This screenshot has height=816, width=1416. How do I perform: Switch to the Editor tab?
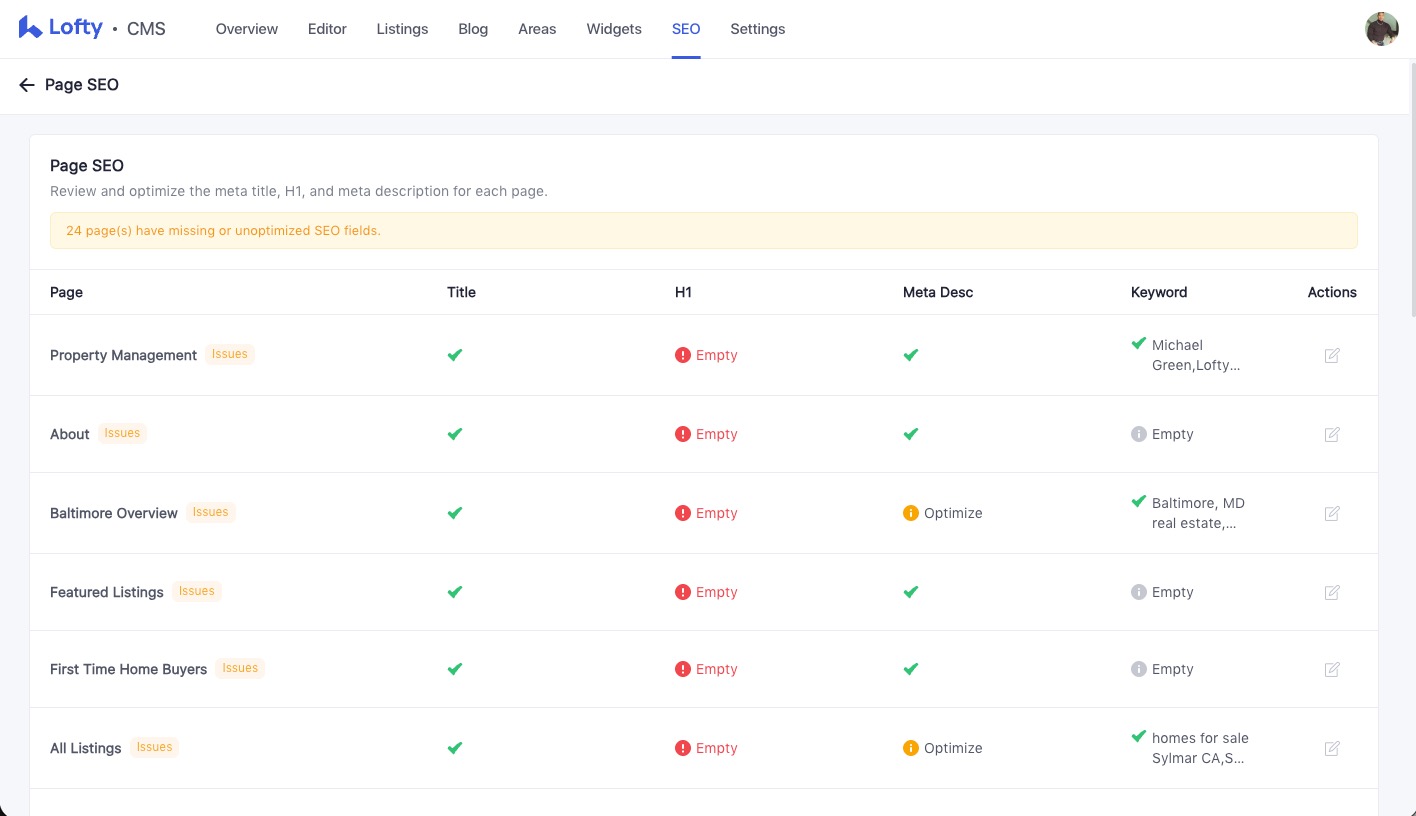327,29
